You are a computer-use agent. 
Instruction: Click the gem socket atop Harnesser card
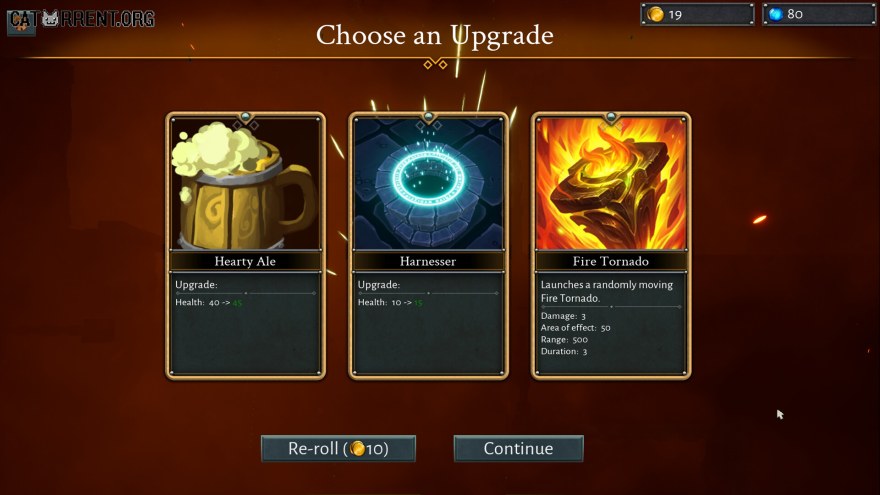[428, 117]
